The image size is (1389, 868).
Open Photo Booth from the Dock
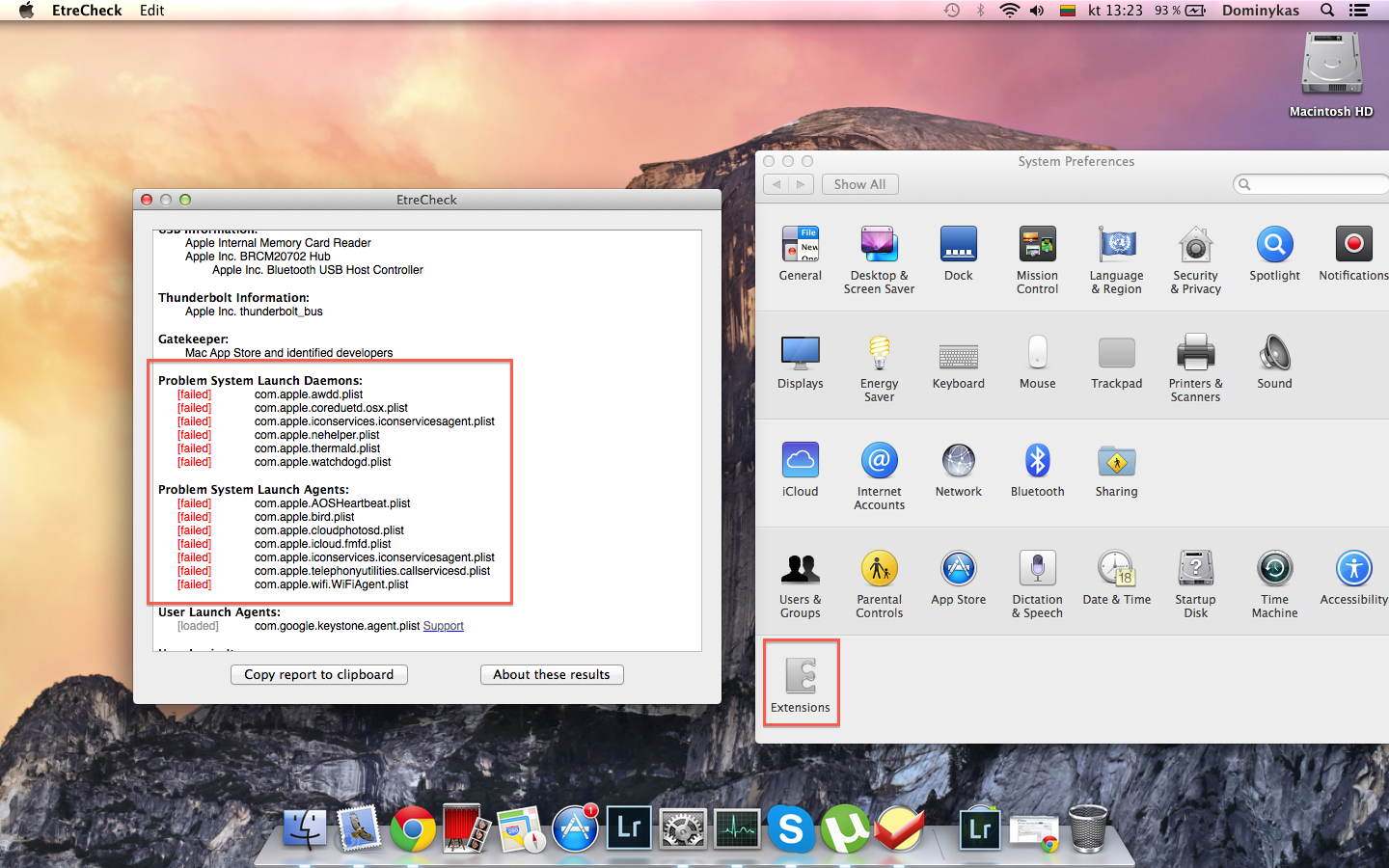tap(467, 828)
